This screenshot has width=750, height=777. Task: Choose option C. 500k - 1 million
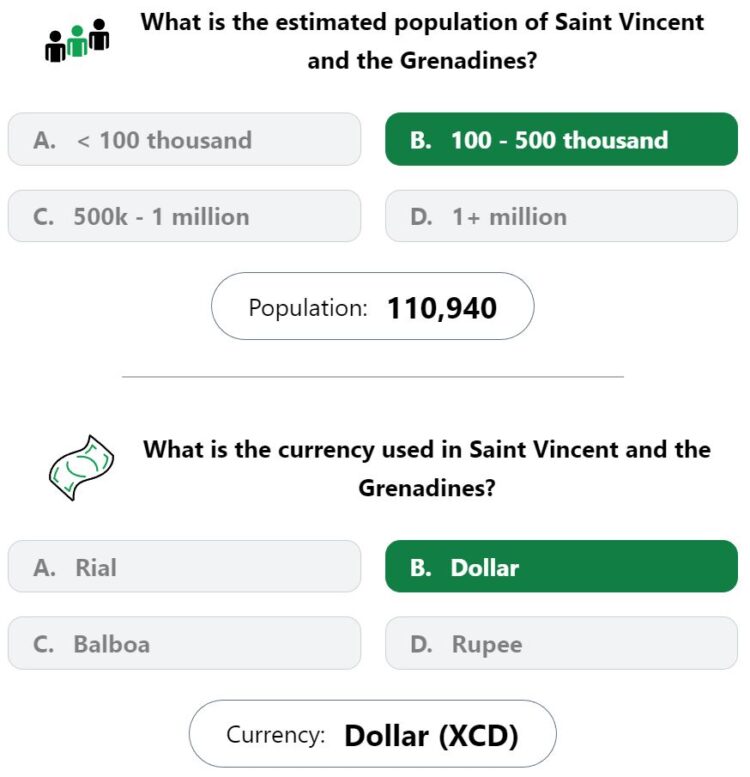(x=184, y=216)
